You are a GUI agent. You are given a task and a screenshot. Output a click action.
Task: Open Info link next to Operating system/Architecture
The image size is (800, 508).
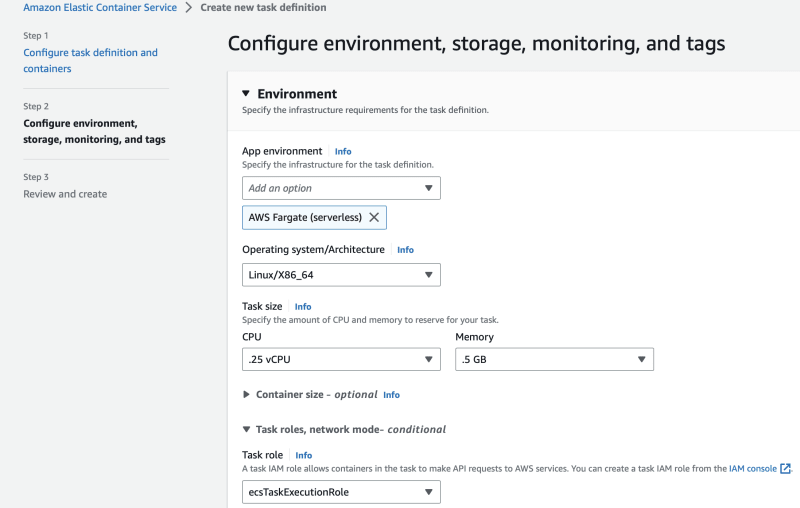point(406,250)
